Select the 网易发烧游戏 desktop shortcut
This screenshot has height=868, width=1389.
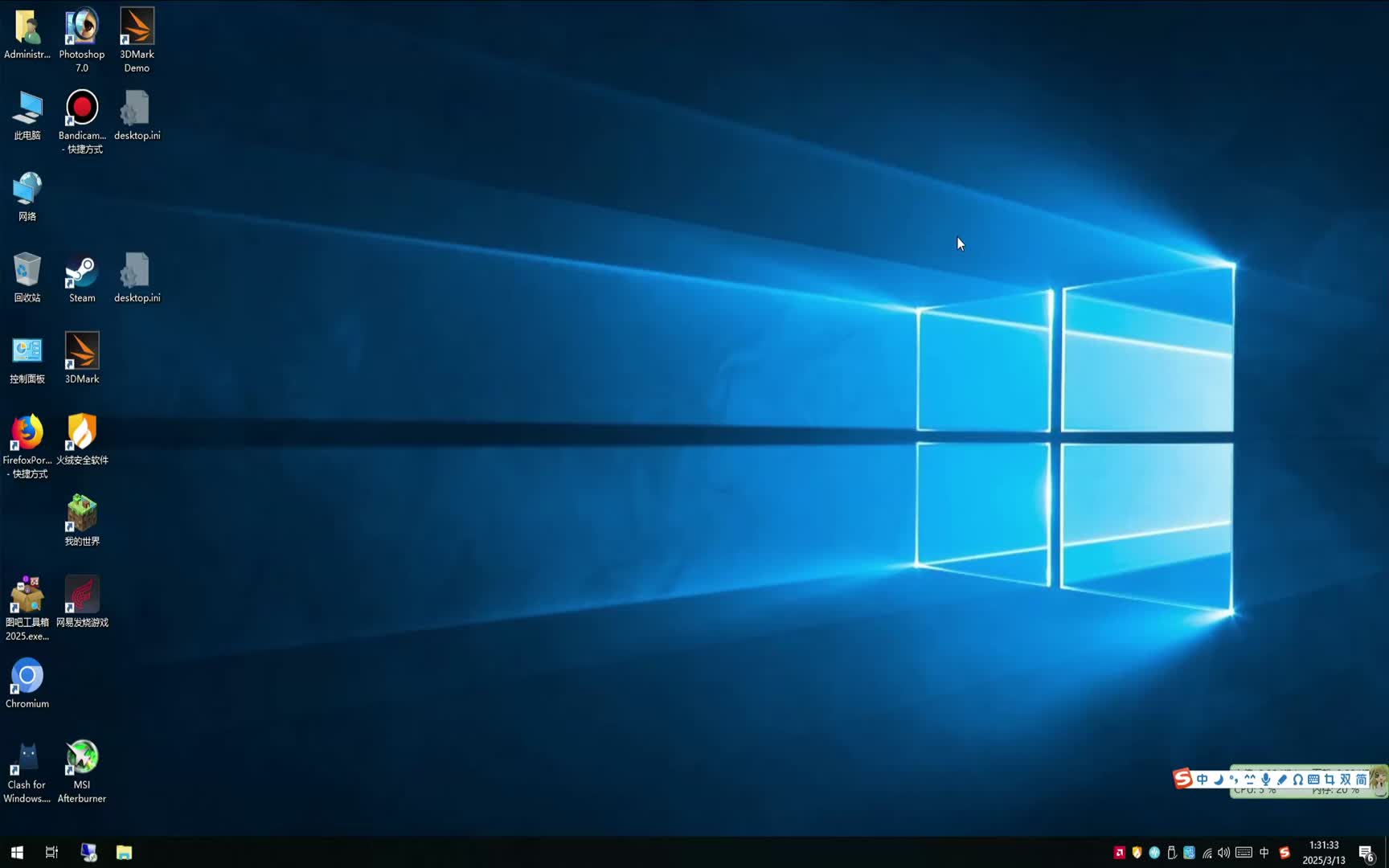click(81, 596)
